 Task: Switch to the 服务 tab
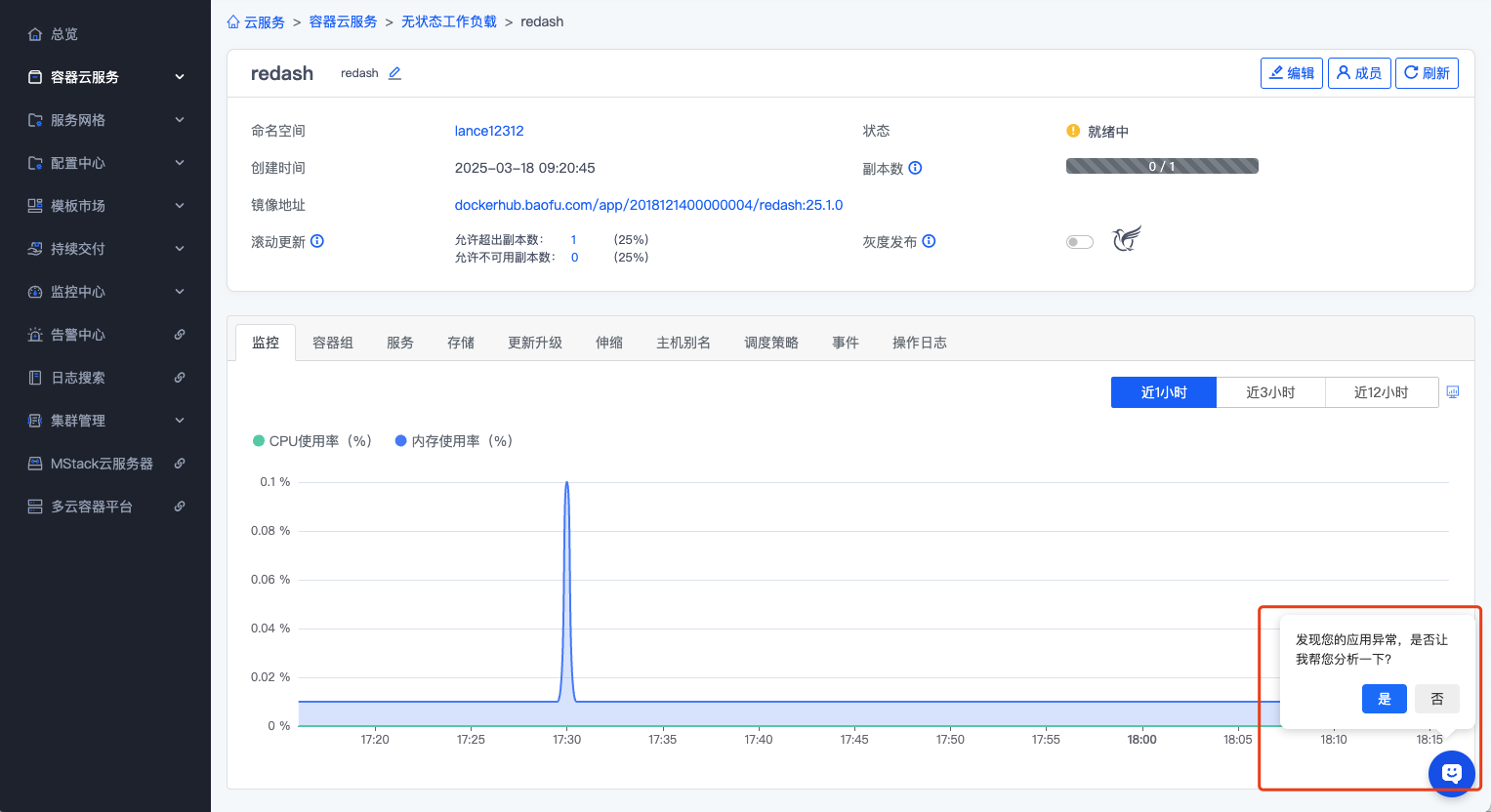(400, 343)
